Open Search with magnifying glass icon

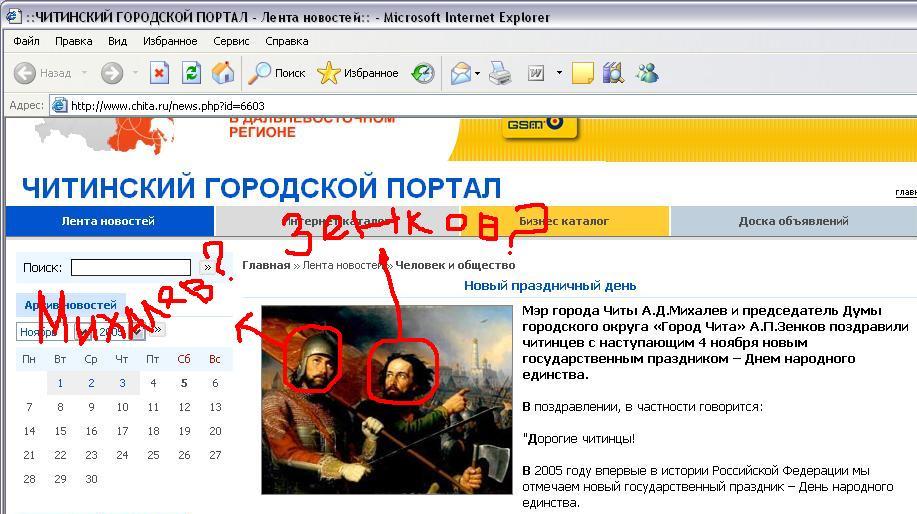(277, 73)
